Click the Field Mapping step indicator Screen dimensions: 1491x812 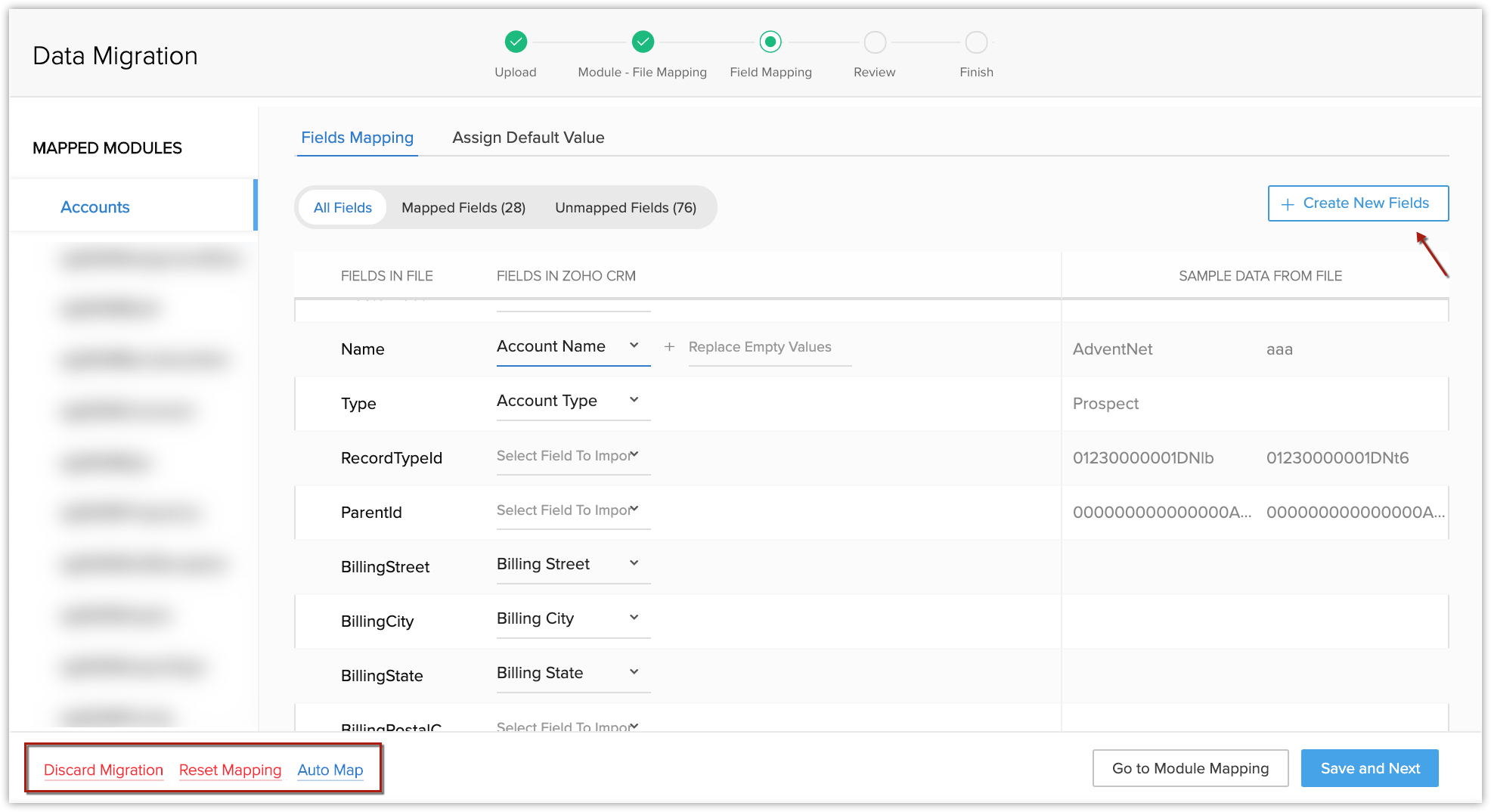coord(770,42)
